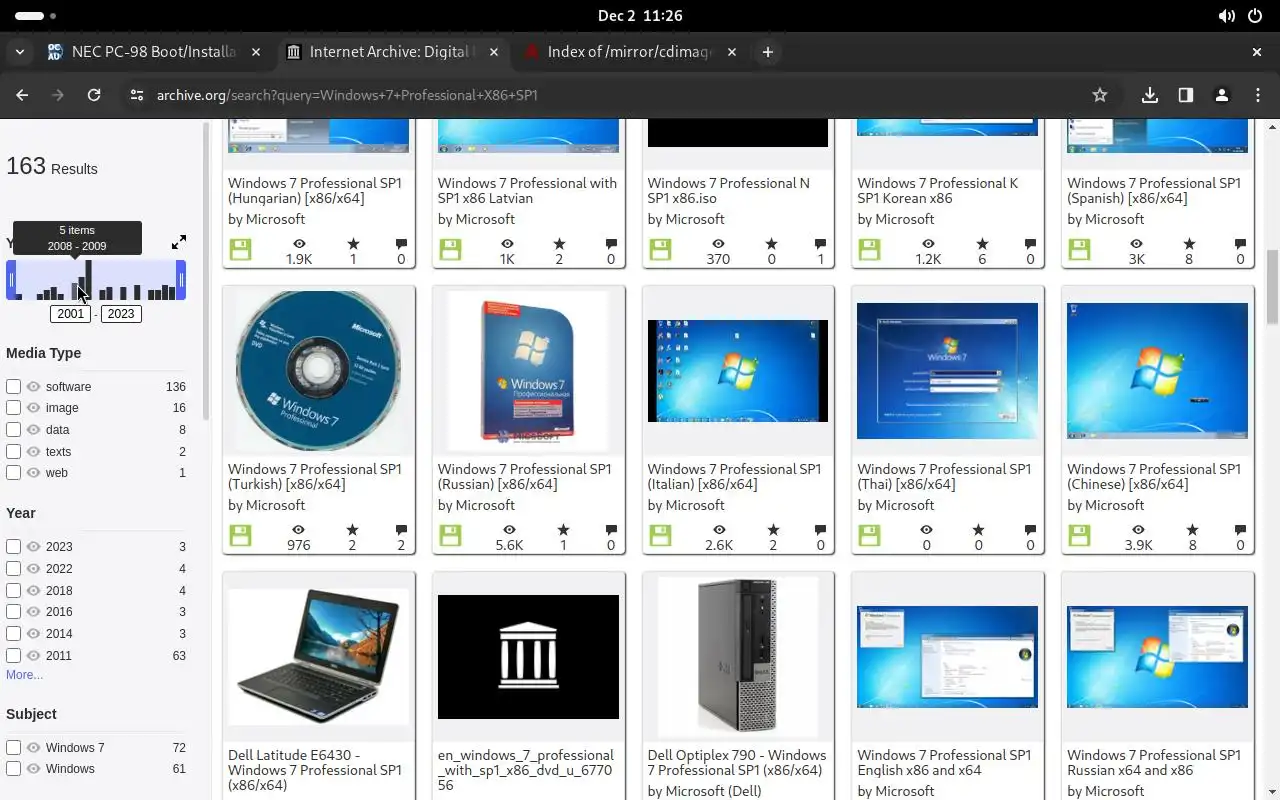View site information icon in address bar

pos(137,95)
